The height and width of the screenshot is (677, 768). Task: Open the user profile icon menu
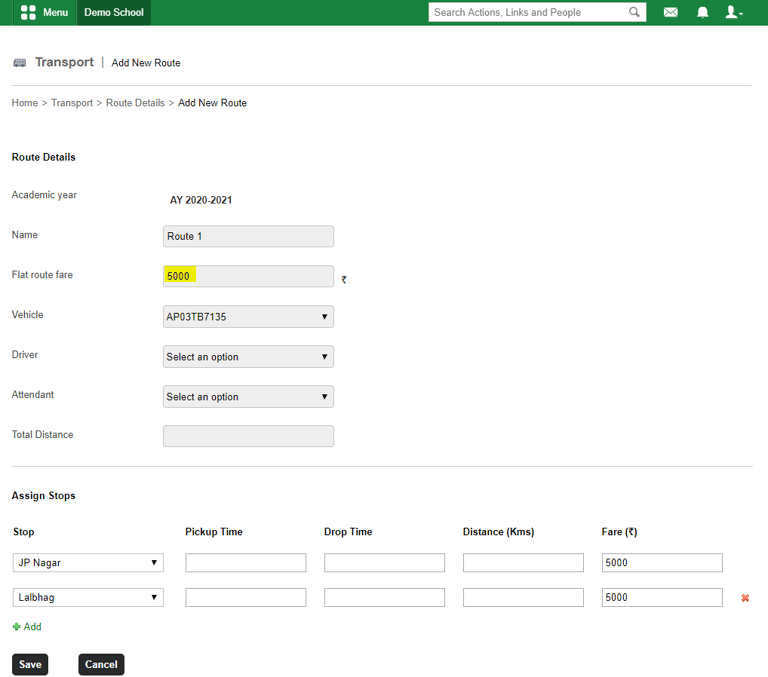pos(733,13)
